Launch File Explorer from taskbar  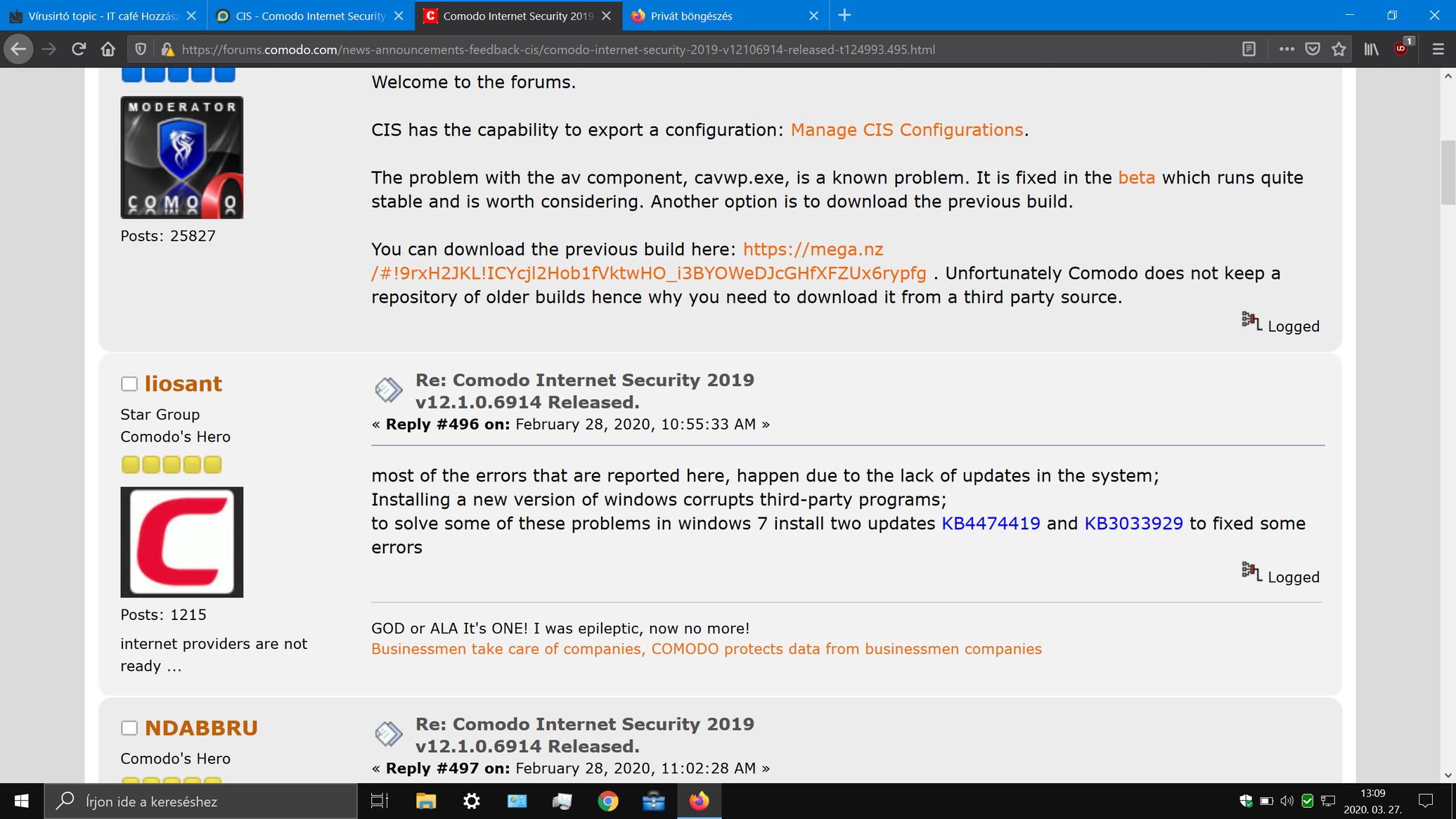(x=426, y=801)
